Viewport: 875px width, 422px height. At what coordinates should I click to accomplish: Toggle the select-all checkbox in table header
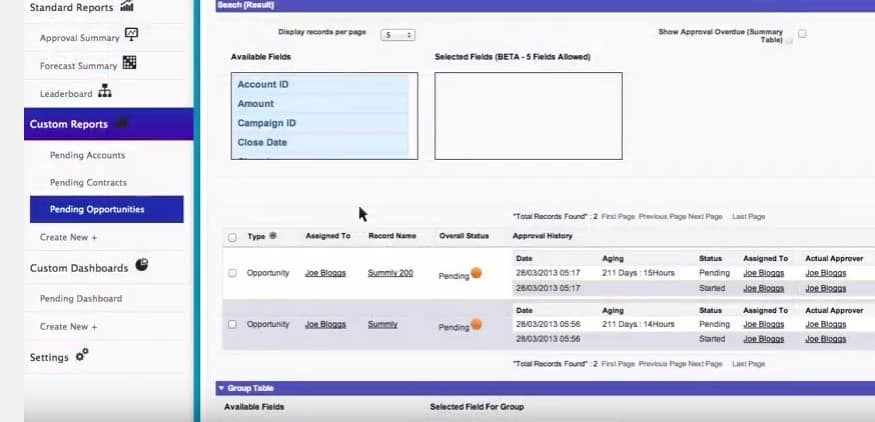pos(233,238)
